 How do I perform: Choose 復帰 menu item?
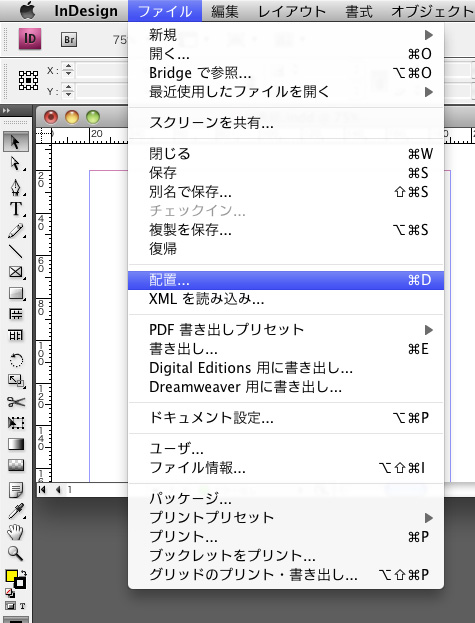point(286,249)
